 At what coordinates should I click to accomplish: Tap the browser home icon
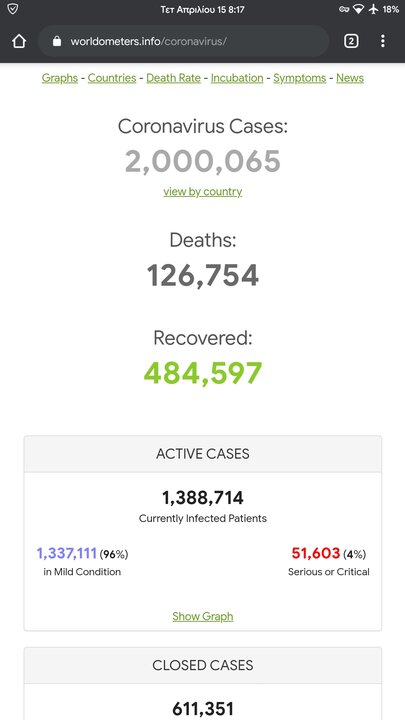(19, 41)
